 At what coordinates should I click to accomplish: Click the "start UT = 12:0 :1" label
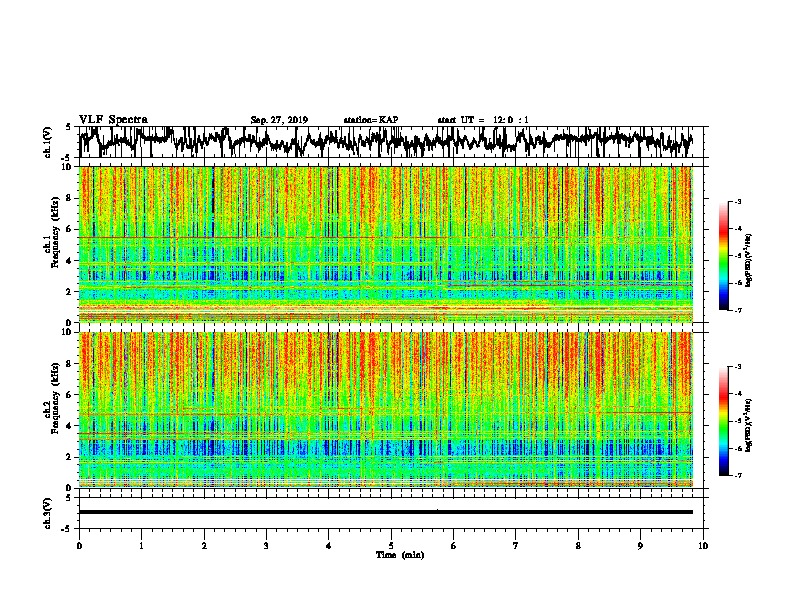coord(483,120)
